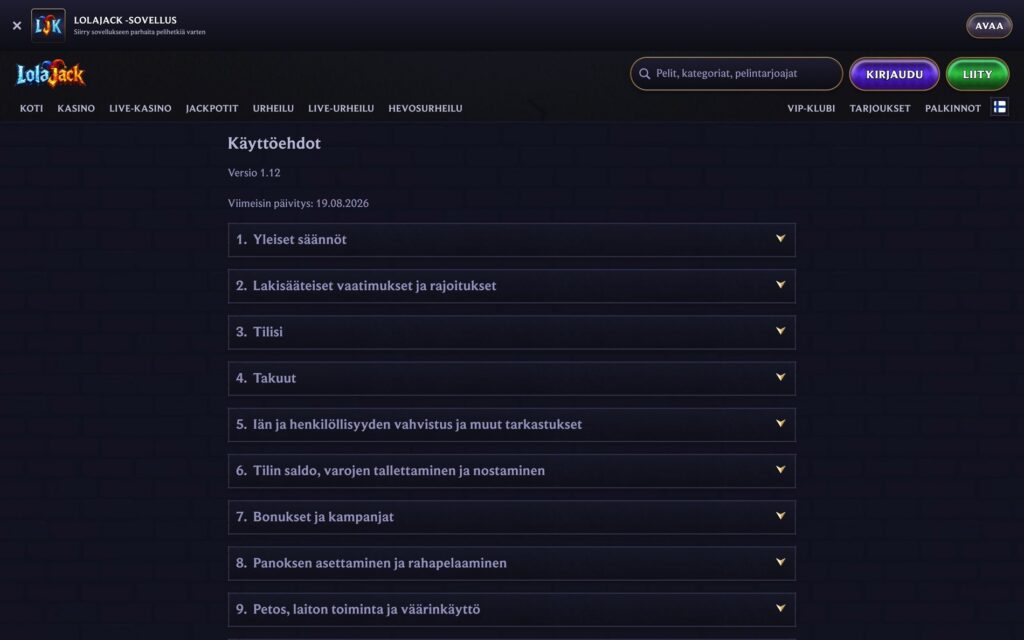Viewport: 1024px width, 640px height.
Task: Click the search magnifier icon
Action: coord(645,74)
